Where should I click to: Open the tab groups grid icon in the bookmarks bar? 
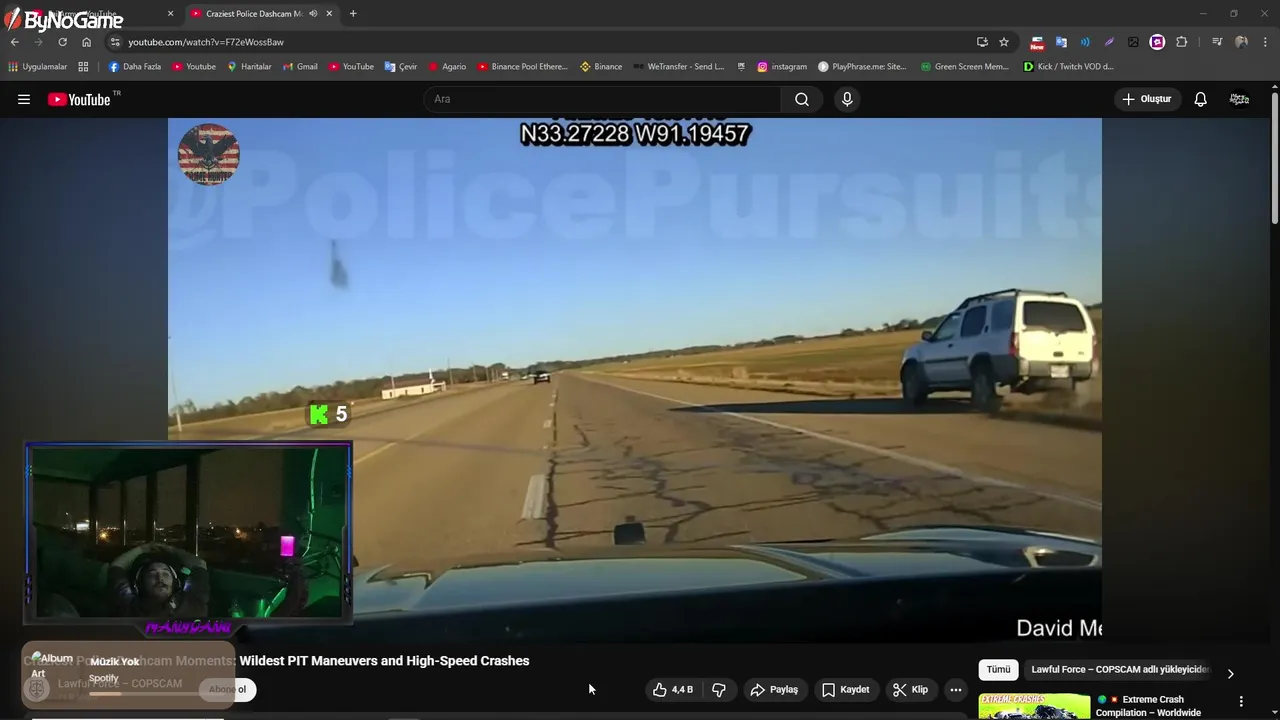83,67
